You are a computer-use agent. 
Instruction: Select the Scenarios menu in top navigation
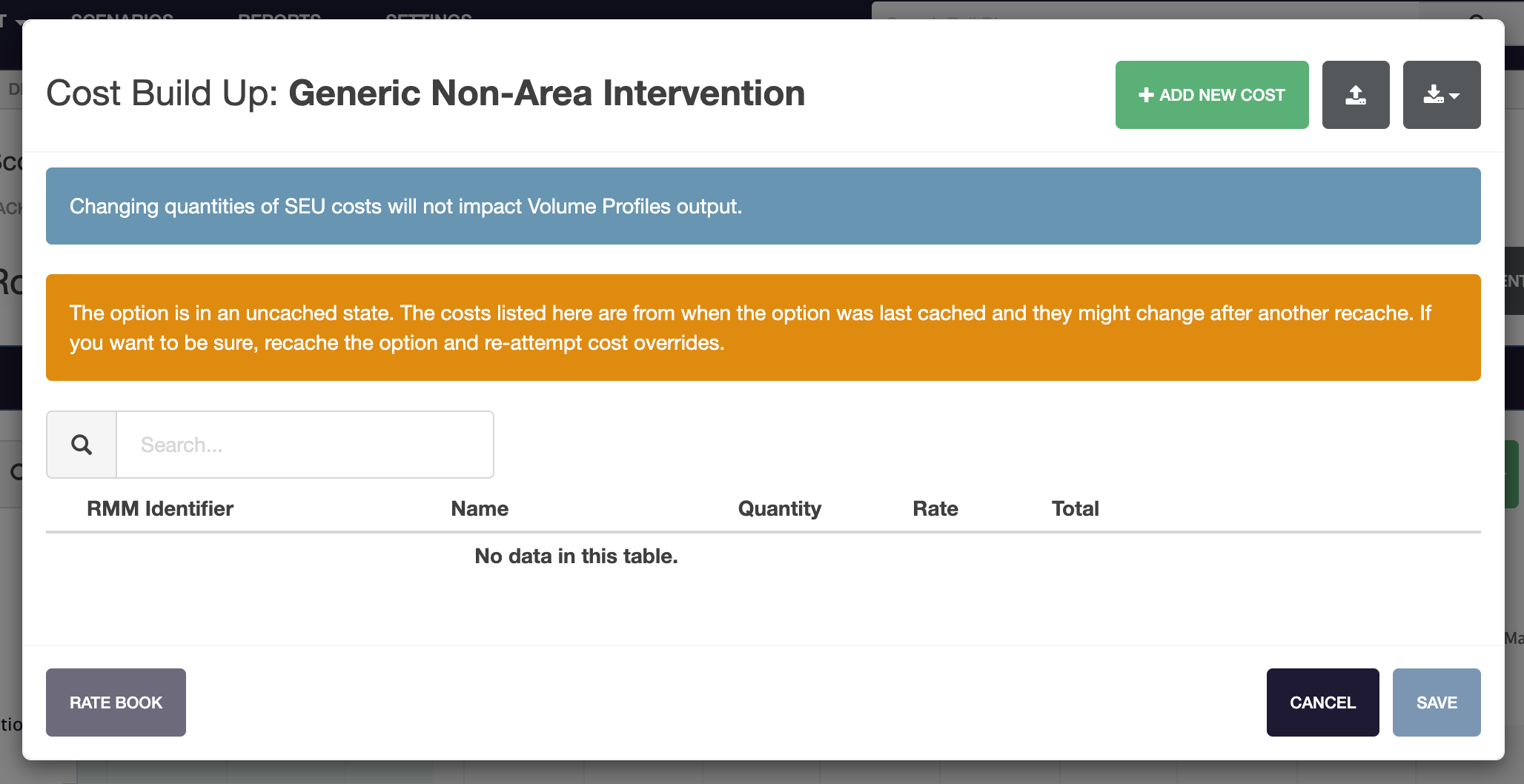[x=122, y=15]
